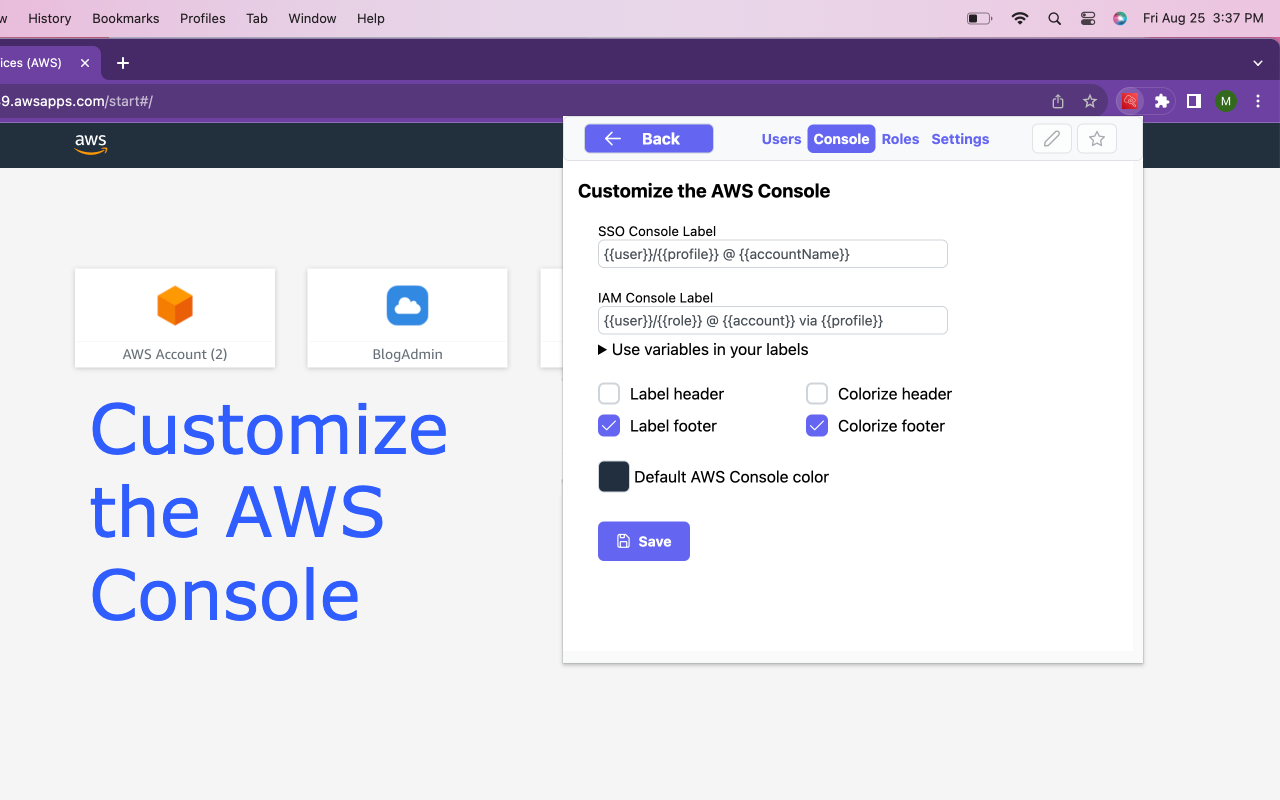Image resolution: width=1280 pixels, height=800 pixels.
Task: Click the 'BlogAdmin' tile label
Action: click(x=407, y=354)
